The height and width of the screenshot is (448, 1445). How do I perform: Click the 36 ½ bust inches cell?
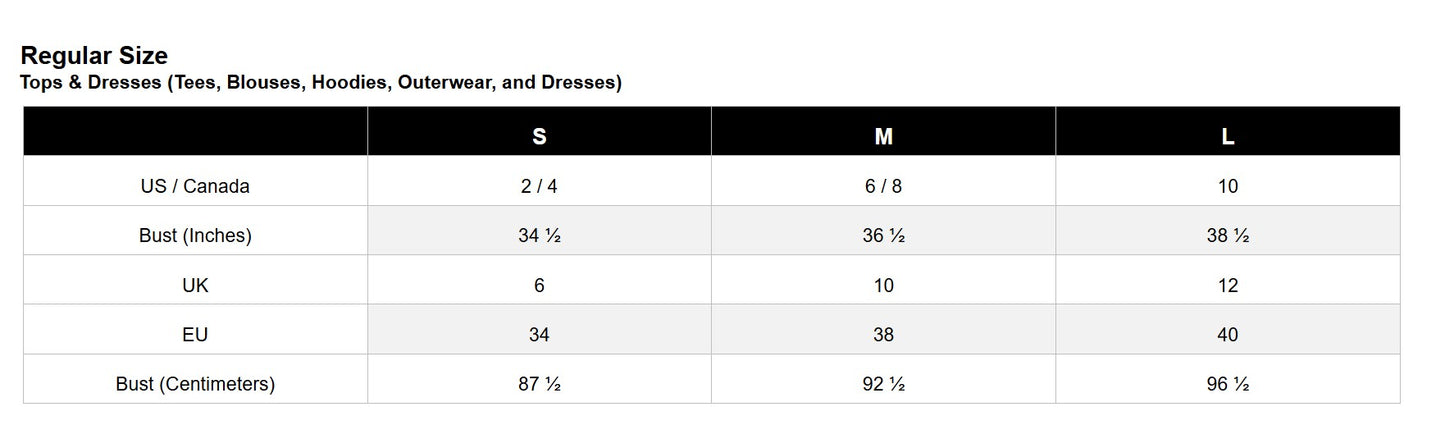tap(883, 236)
